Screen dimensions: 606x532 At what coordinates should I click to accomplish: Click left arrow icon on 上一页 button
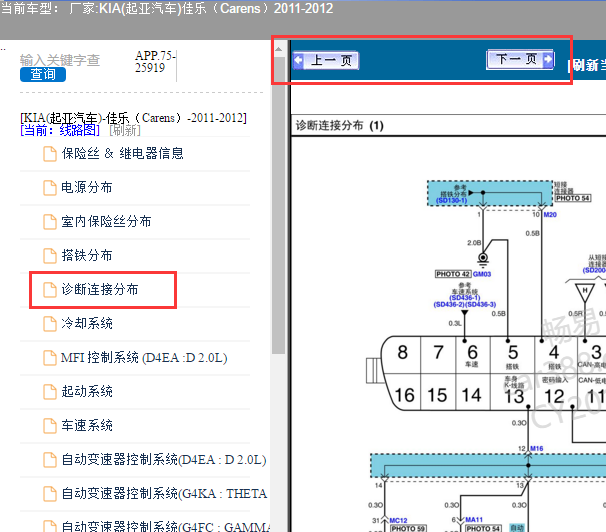coord(298,61)
